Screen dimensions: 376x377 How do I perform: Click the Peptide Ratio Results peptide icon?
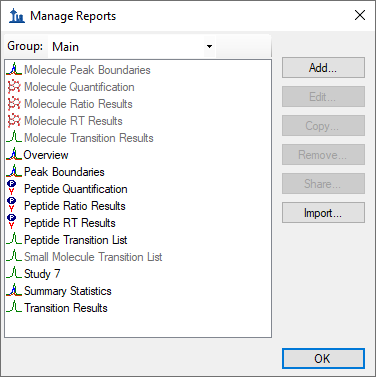coord(12,205)
